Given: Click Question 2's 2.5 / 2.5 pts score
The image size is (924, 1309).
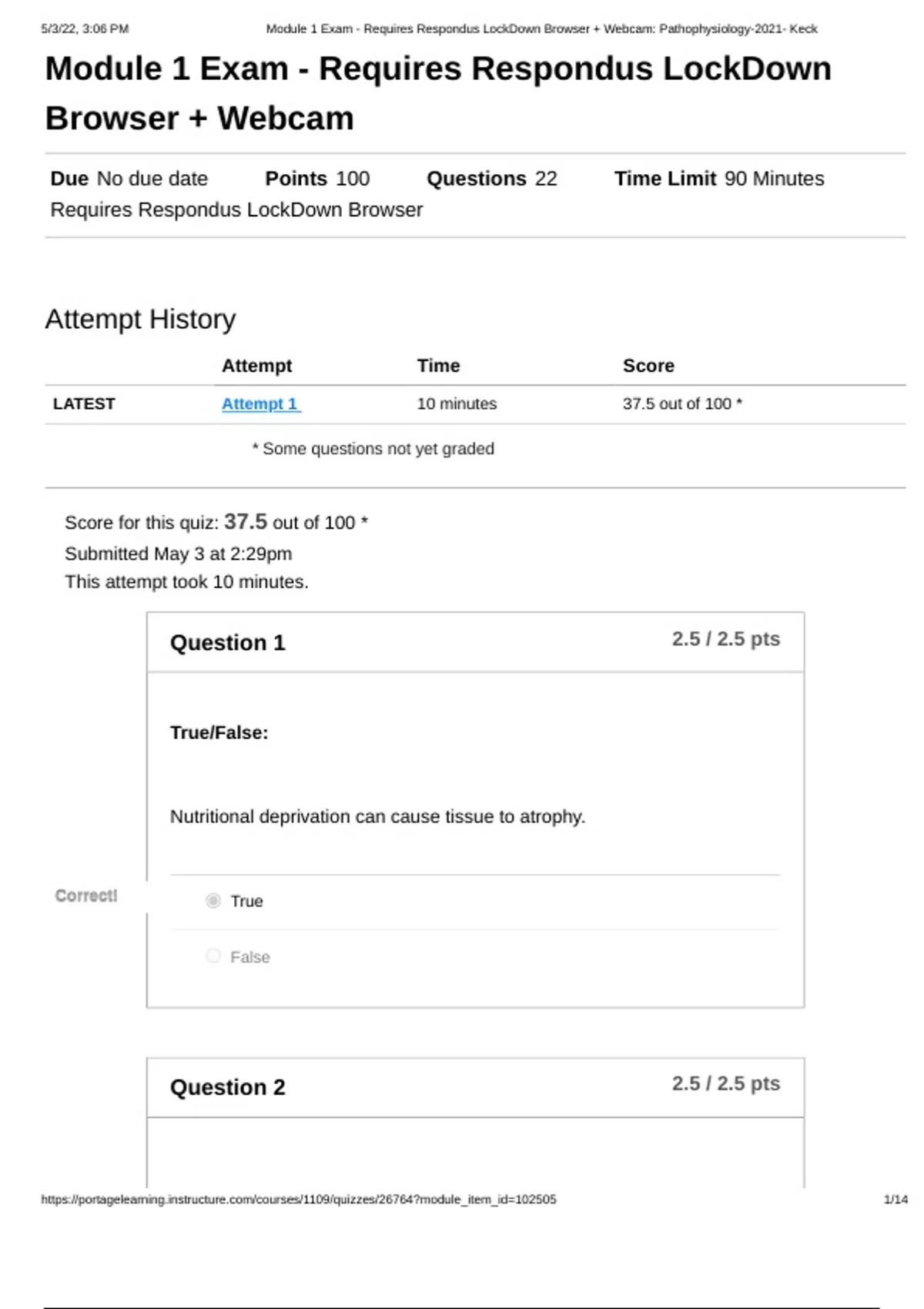Looking at the screenshot, I should [725, 1083].
